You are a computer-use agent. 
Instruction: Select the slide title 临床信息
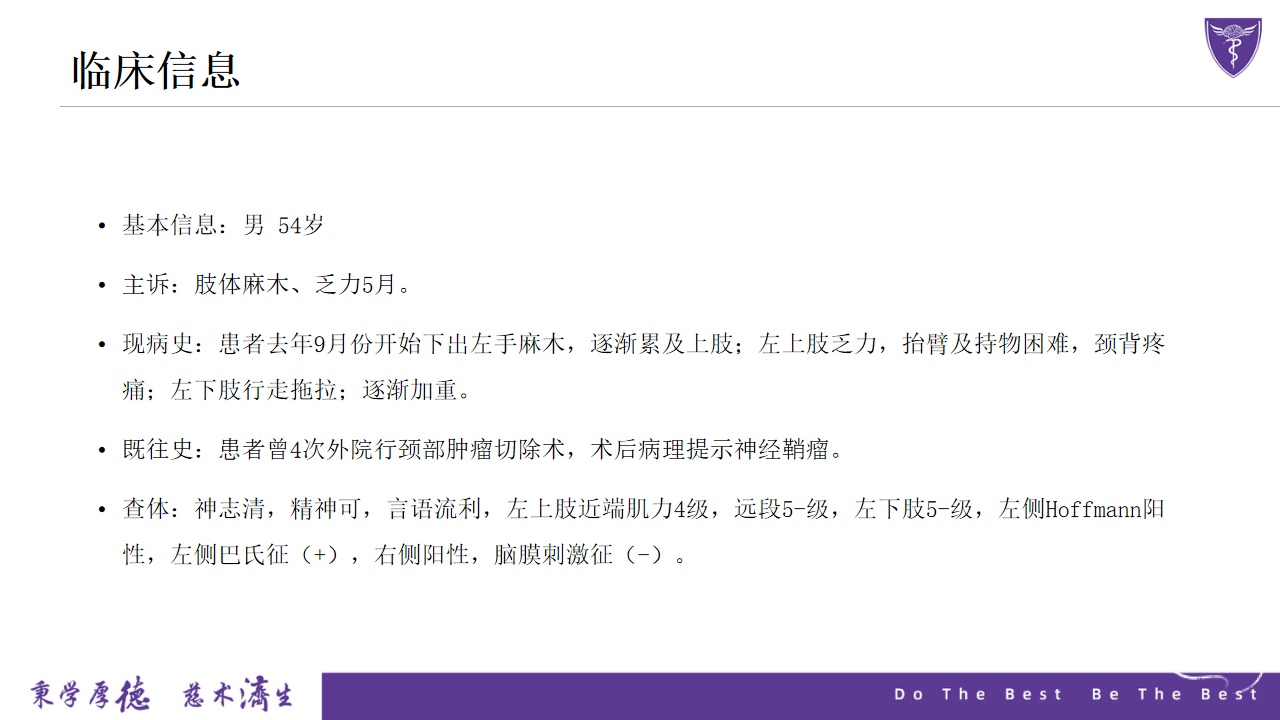pyautogui.click(x=156, y=71)
